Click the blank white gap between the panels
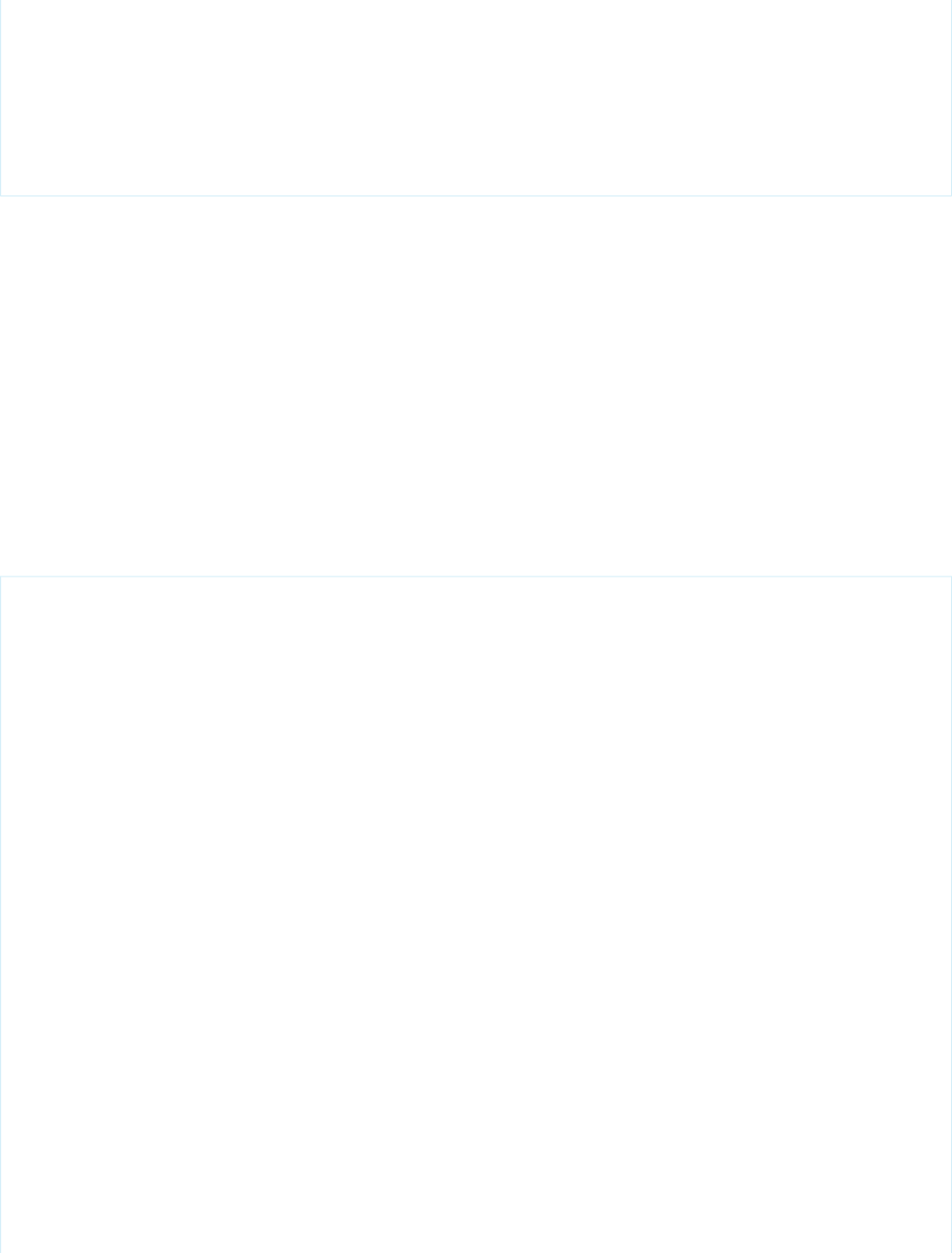The width and height of the screenshot is (952, 1253). point(476,386)
